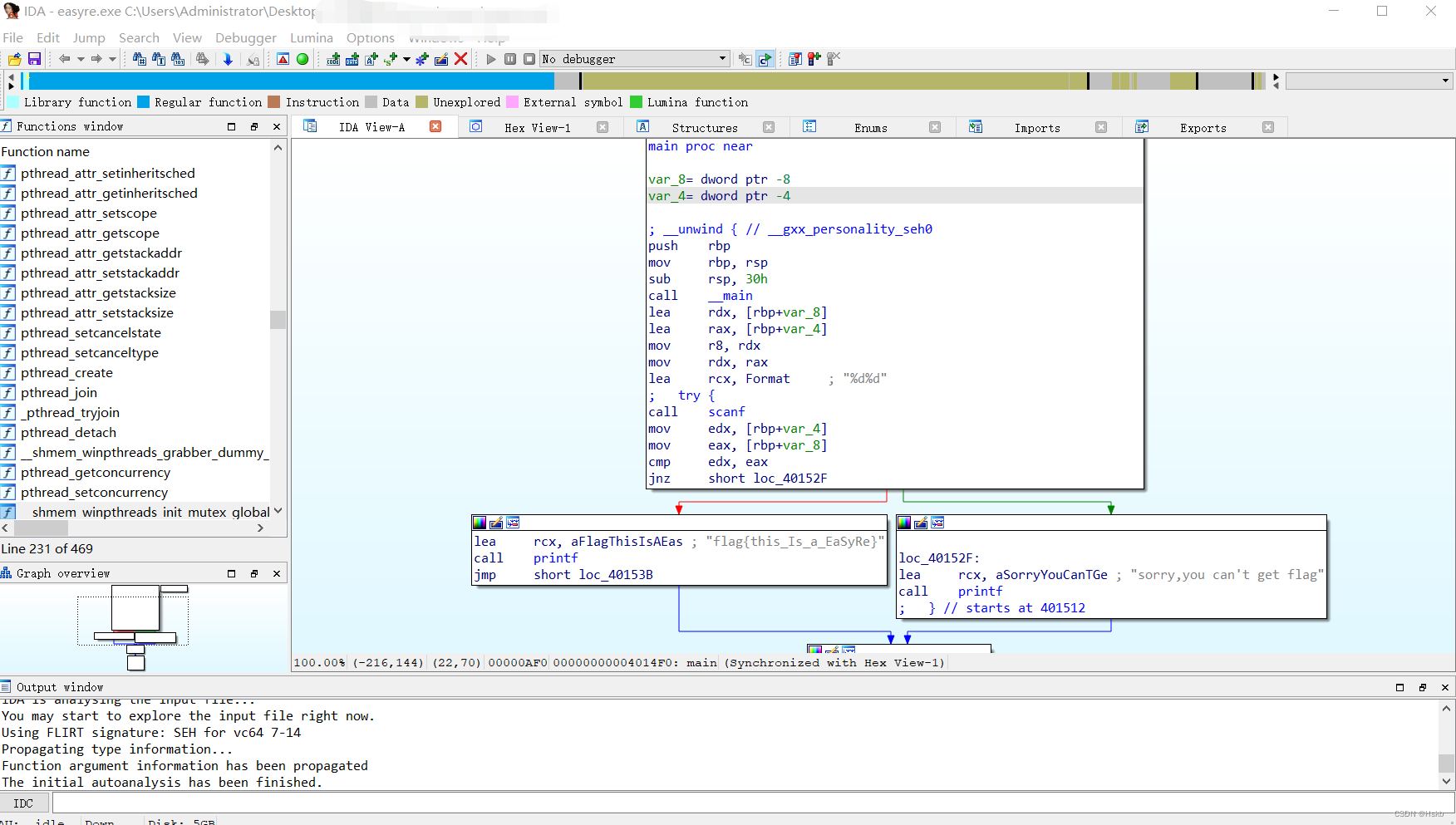Pause process with the pause icon
1456x825 pixels.
pyautogui.click(x=510, y=59)
